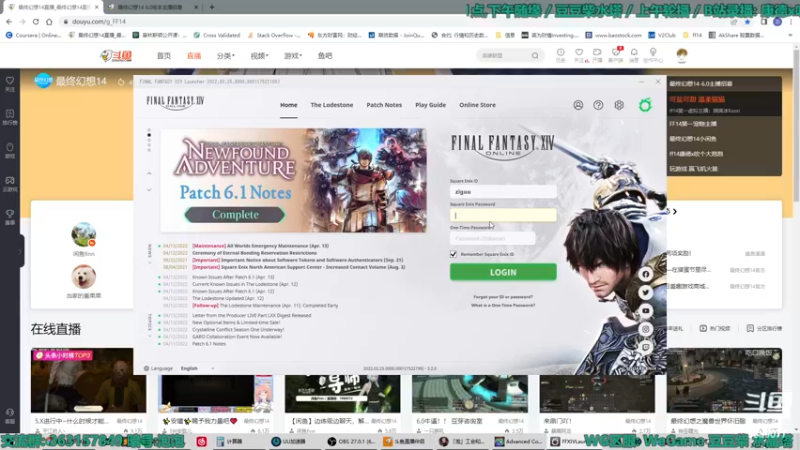
Task: Click the green LOGIN button
Action: 503,272
